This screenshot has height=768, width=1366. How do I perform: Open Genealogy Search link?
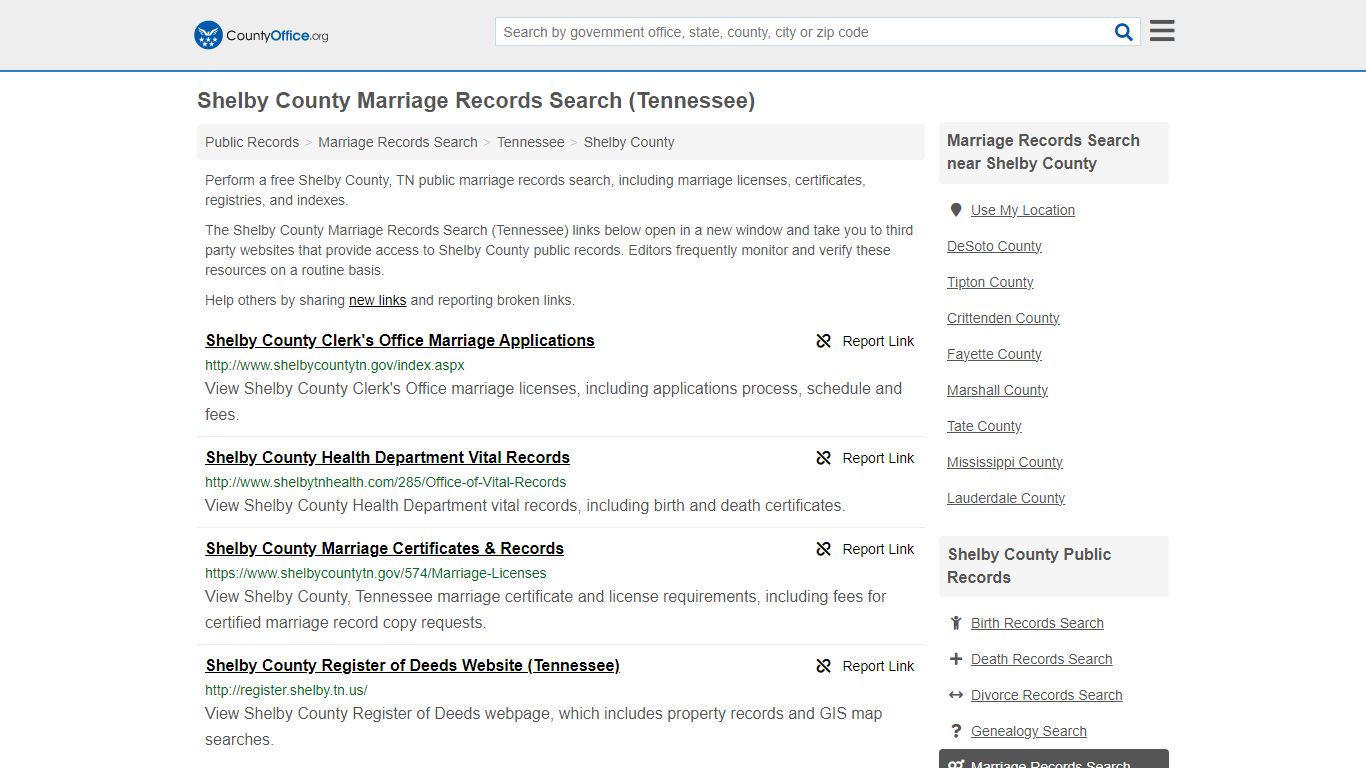click(1029, 731)
